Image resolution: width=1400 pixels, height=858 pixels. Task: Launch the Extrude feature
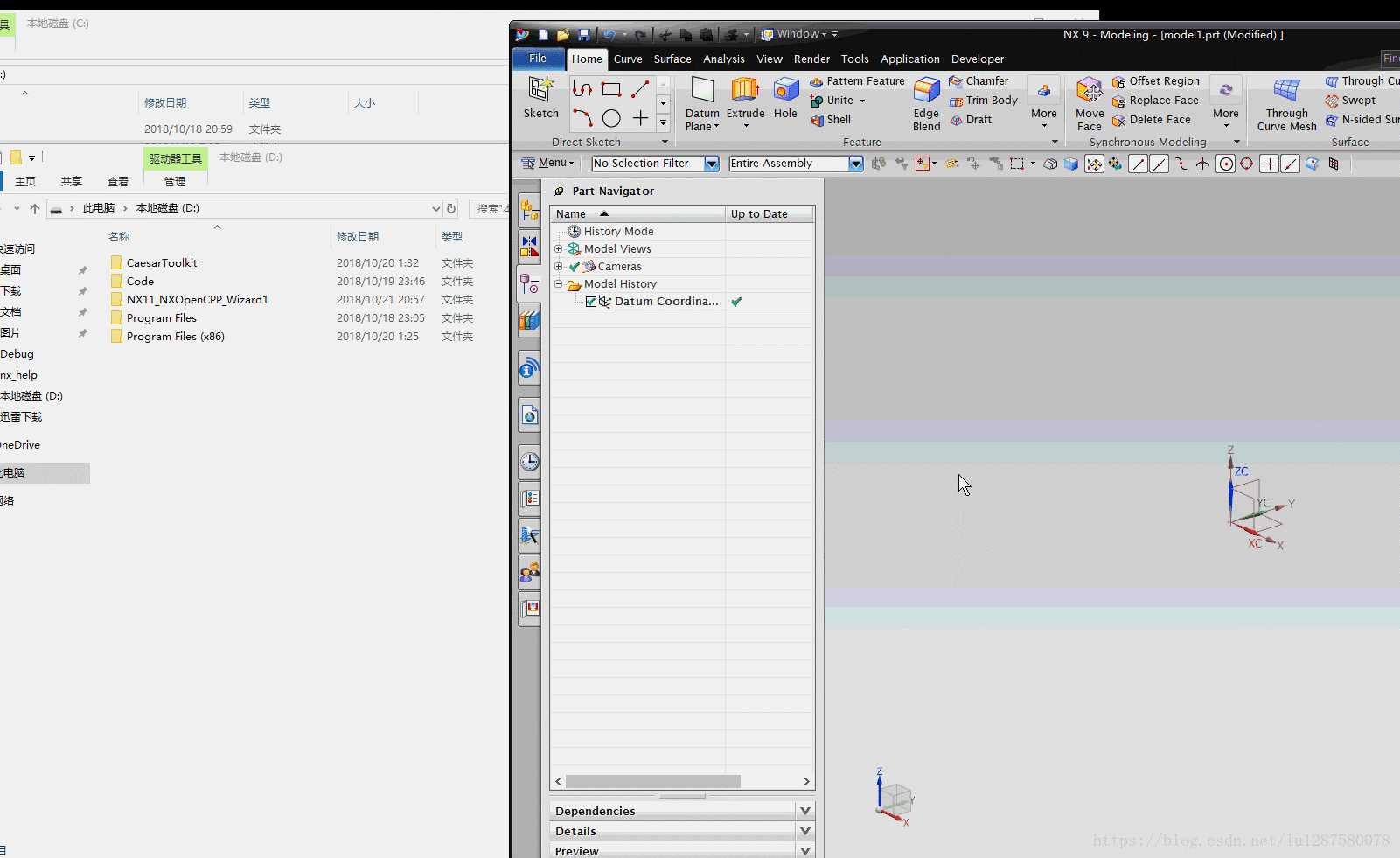tap(745, 102)
